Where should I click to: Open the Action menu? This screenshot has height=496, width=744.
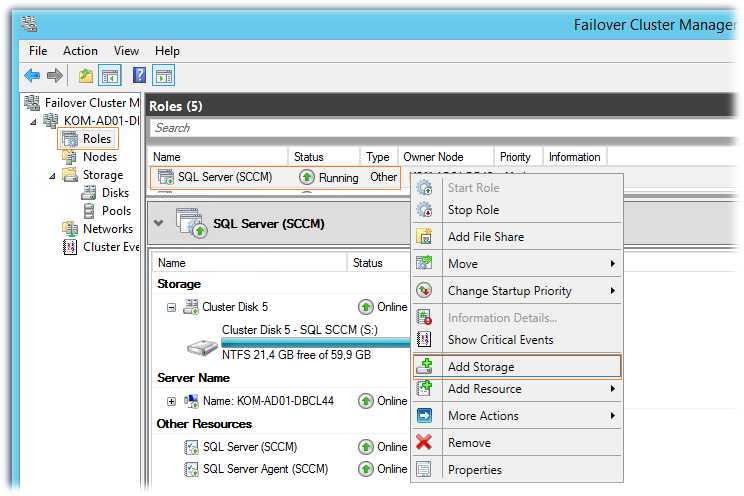80,51
